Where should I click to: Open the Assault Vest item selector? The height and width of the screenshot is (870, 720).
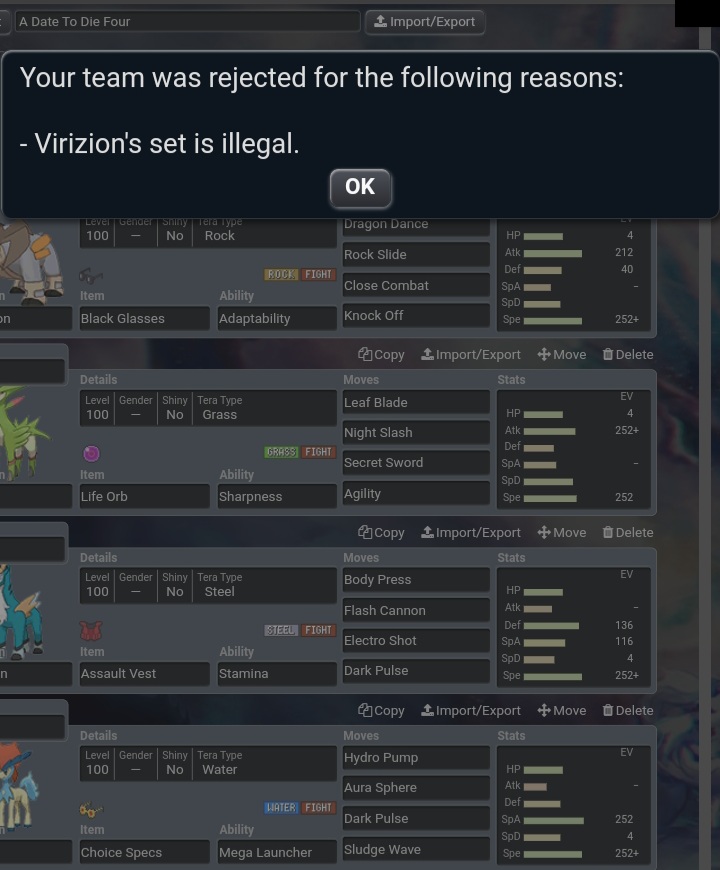click(144, 674)
